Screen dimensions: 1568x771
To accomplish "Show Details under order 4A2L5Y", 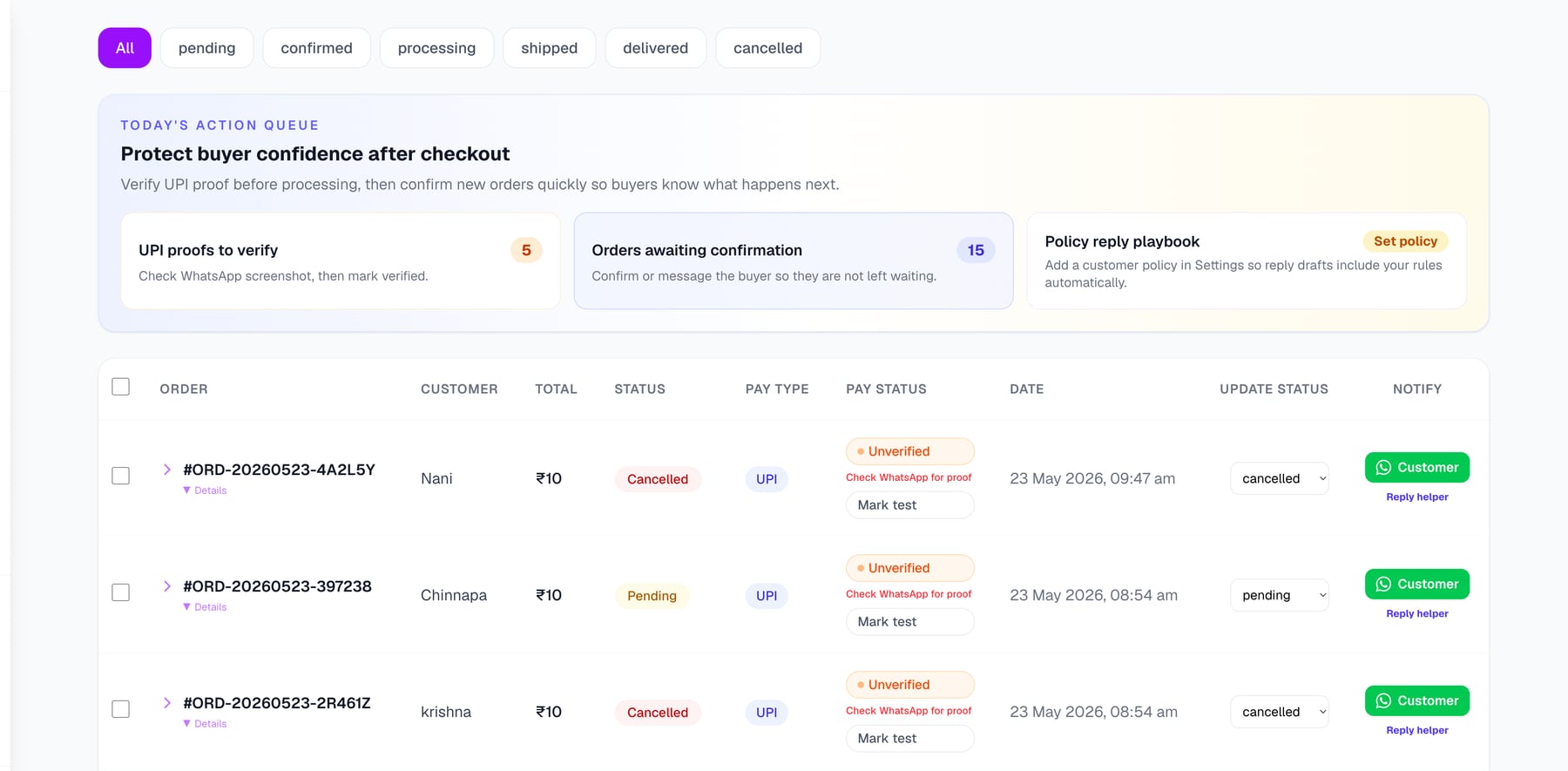I will (205, 490).
